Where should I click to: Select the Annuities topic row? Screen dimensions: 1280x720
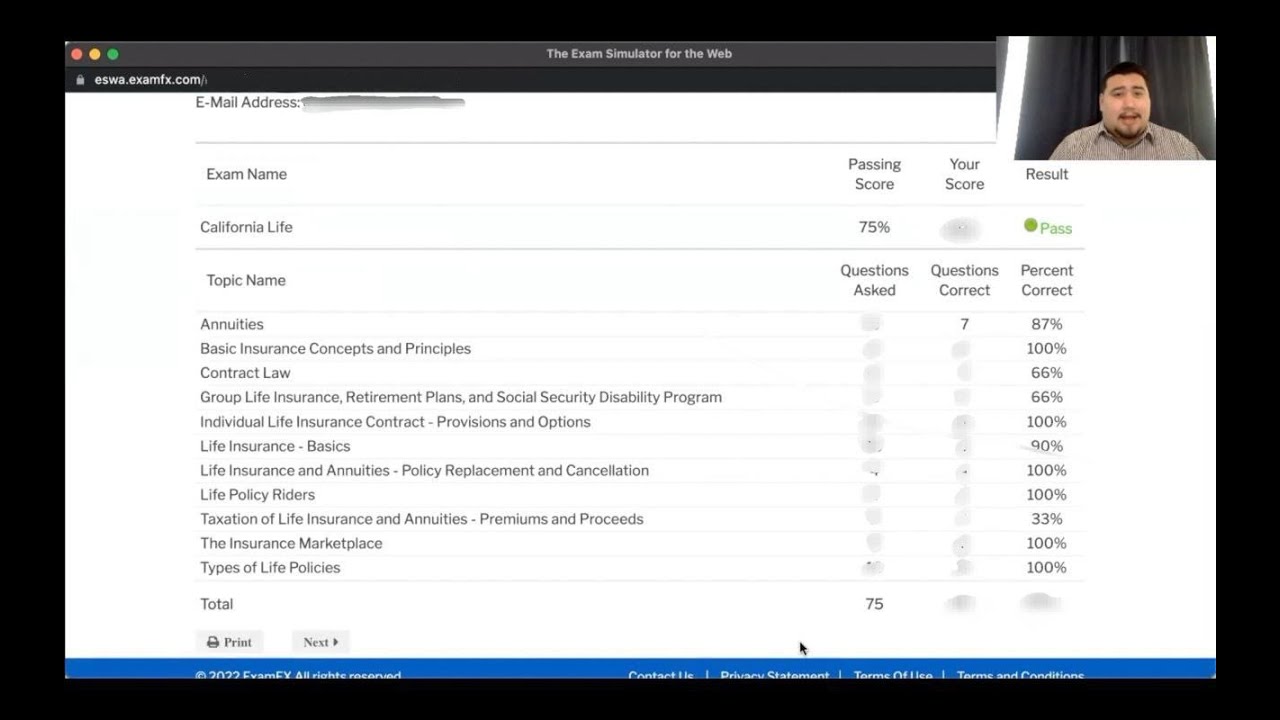pyautogui.click(x=232, y=324)
